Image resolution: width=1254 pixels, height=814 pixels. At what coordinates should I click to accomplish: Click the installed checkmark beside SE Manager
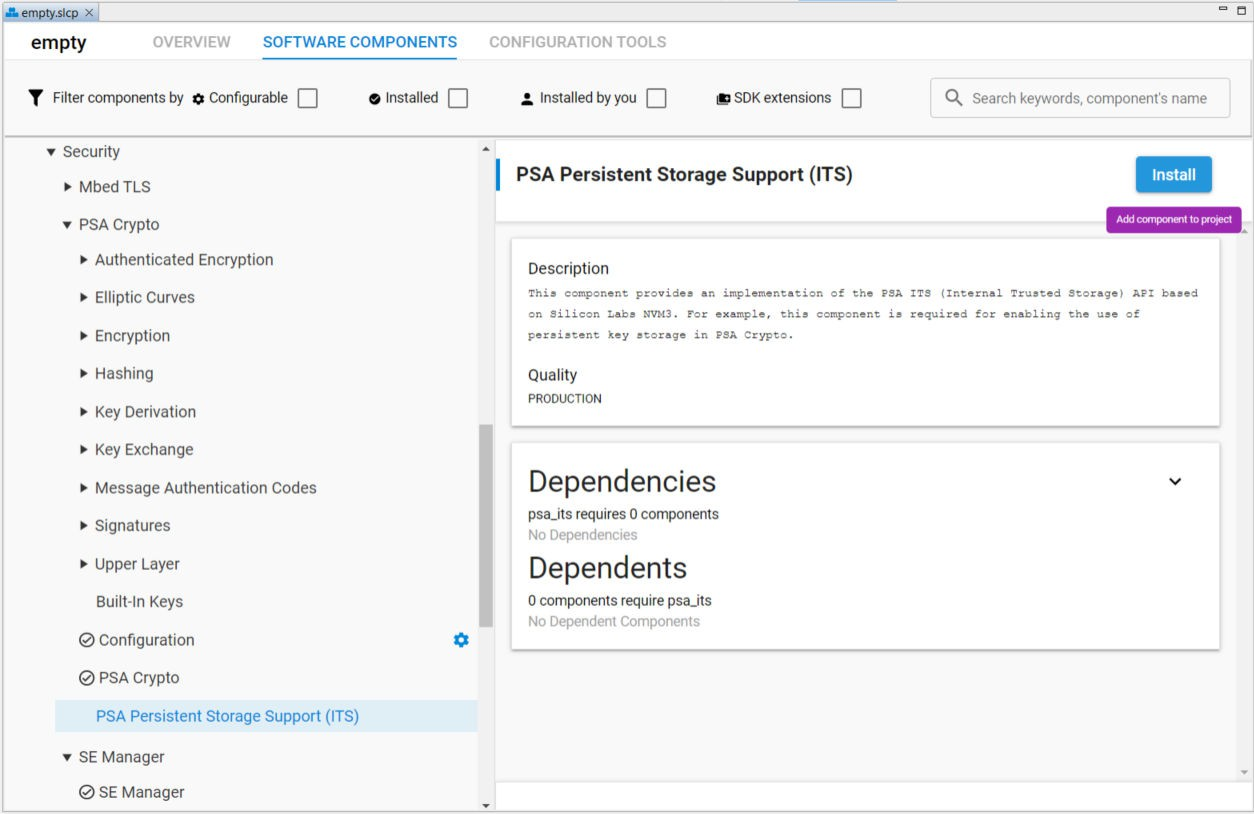pos(85,791)
